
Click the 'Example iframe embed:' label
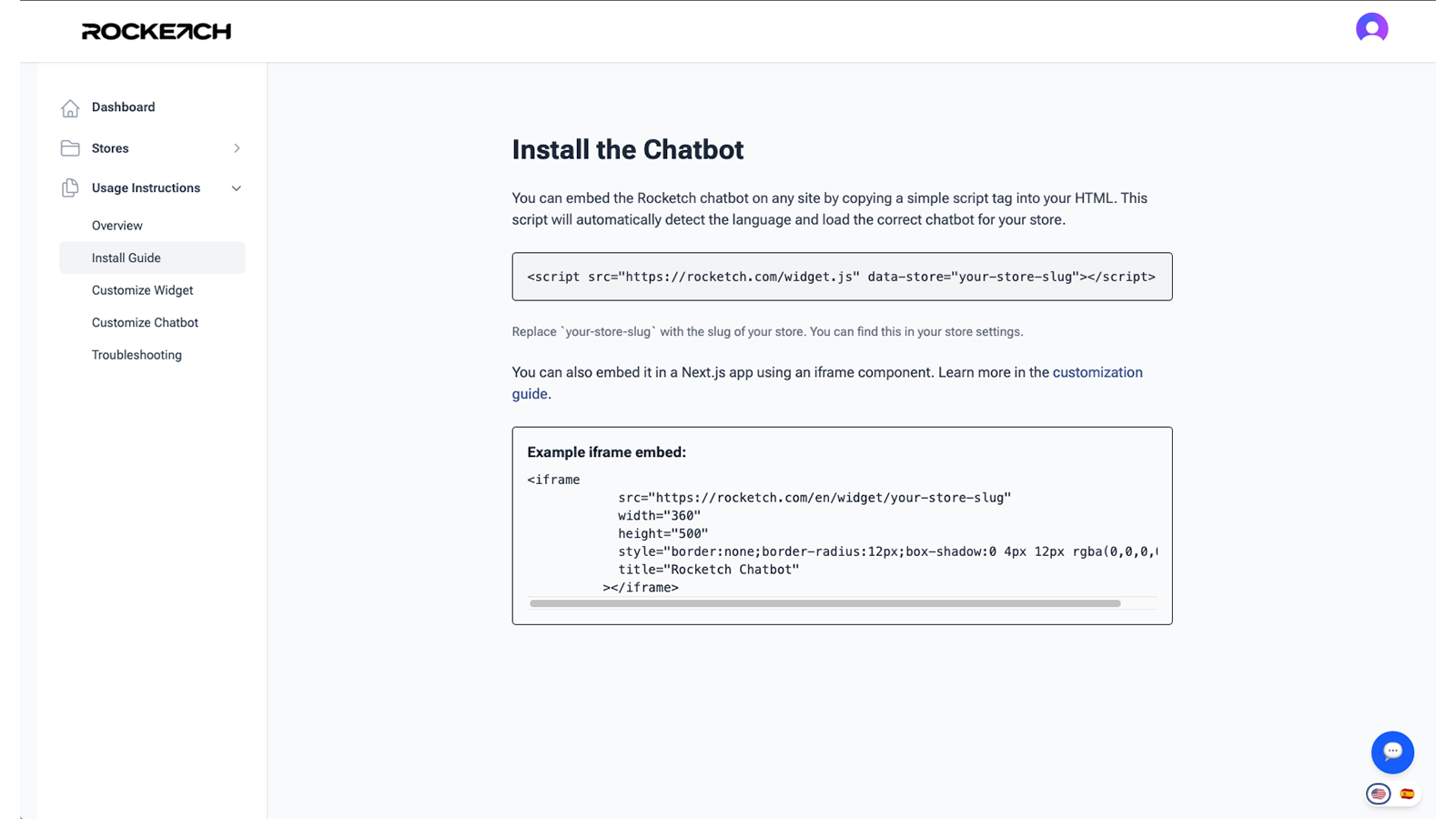point(606,452)
